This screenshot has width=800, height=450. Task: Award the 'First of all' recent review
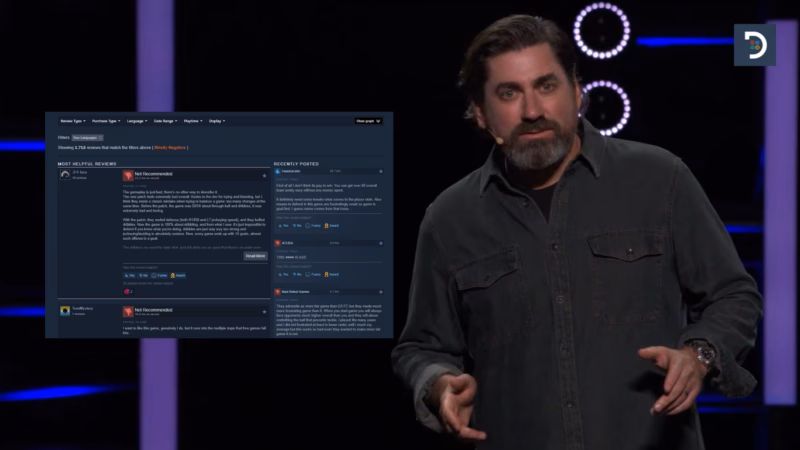[x=332, y=226]
